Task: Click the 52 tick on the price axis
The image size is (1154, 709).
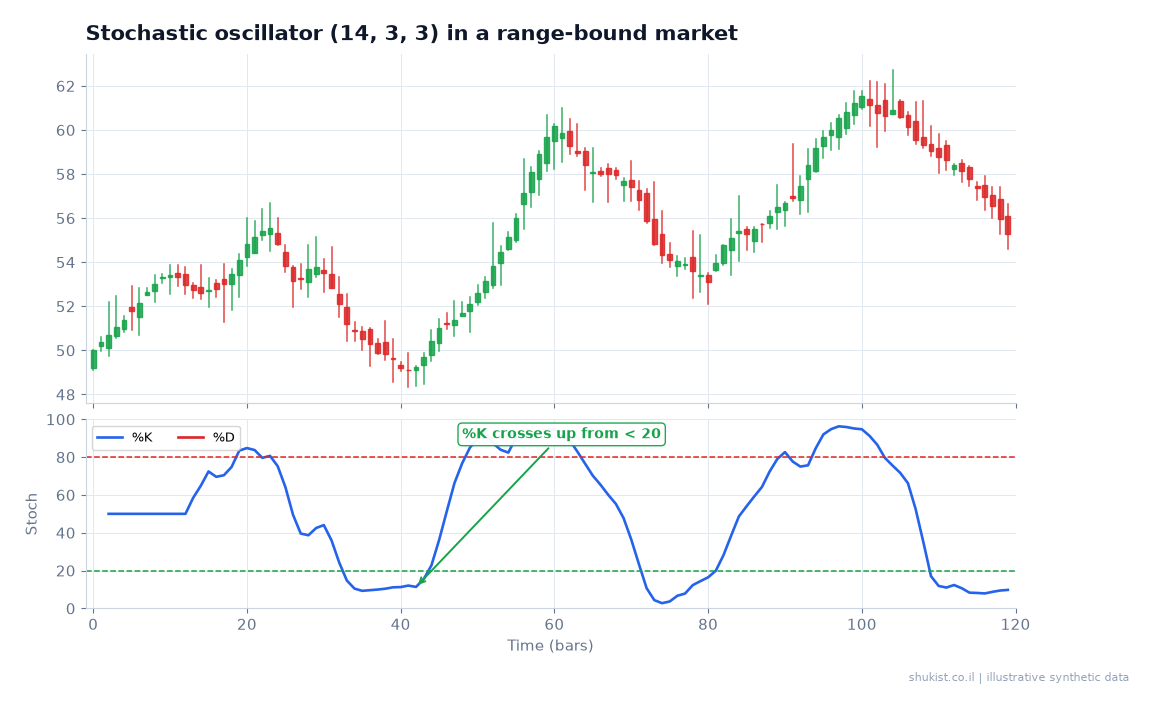Action: point(66,307)
